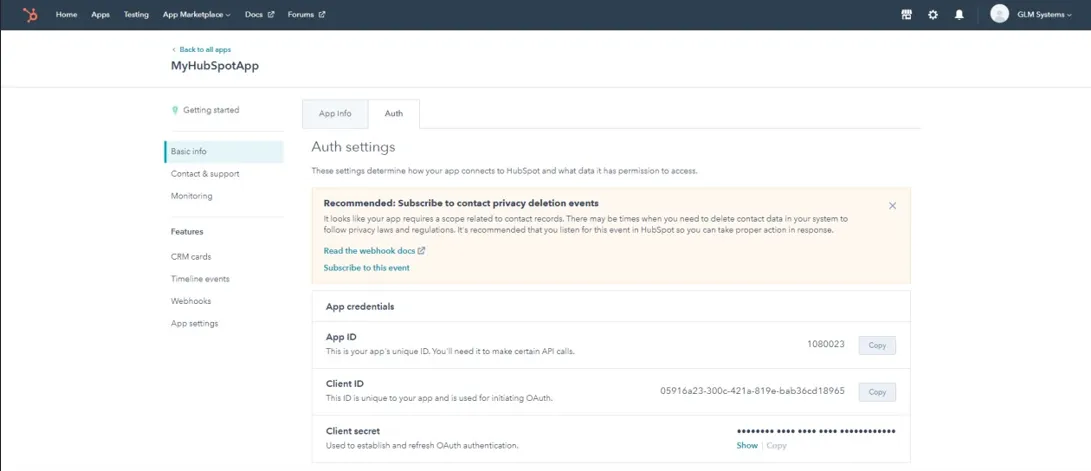Copy the Client ID value

[x=877, y=392]
